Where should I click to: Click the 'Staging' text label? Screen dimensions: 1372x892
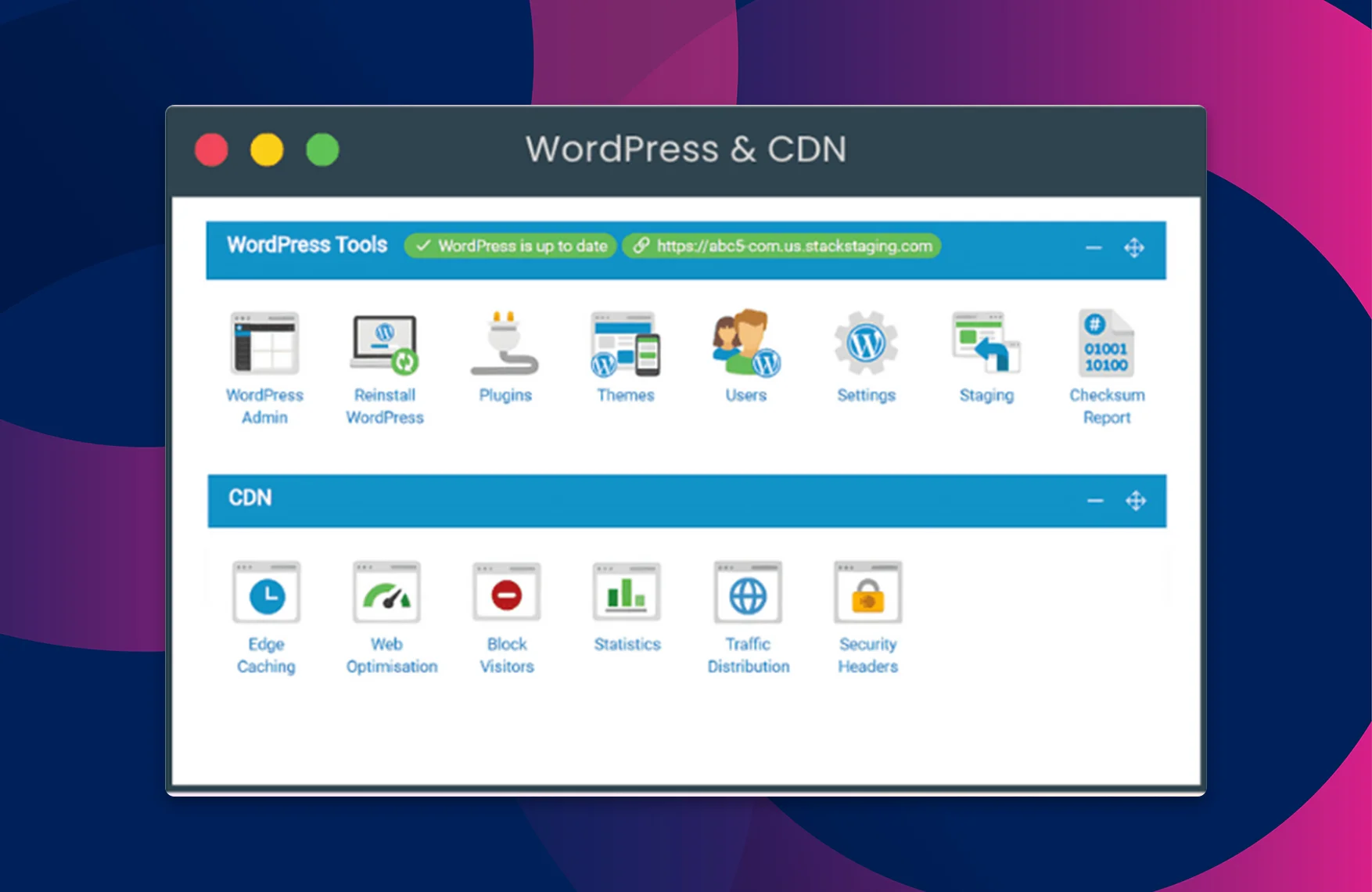(x=986, y=395)
